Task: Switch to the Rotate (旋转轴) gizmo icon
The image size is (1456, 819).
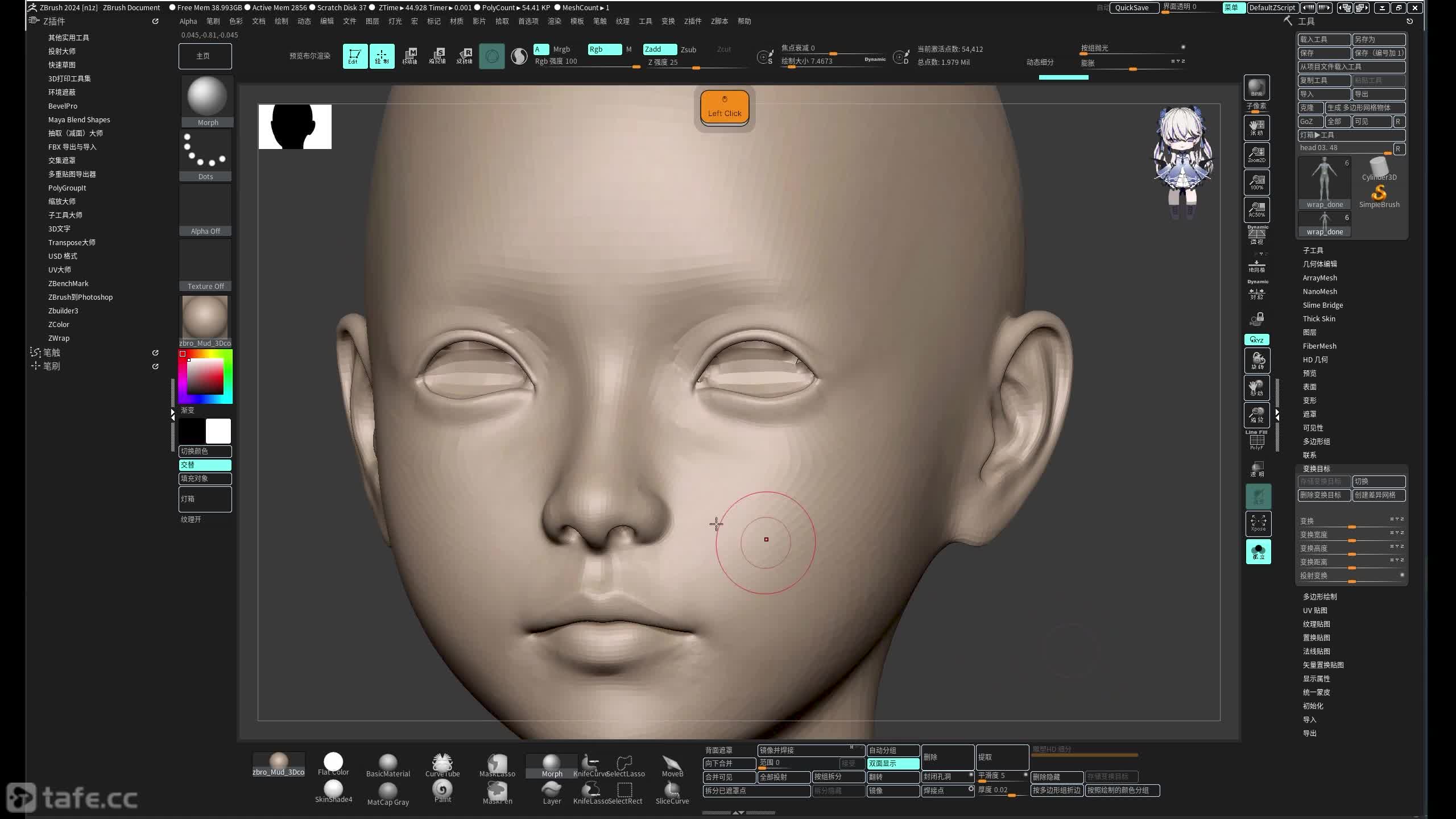Action: coord(464,56)
